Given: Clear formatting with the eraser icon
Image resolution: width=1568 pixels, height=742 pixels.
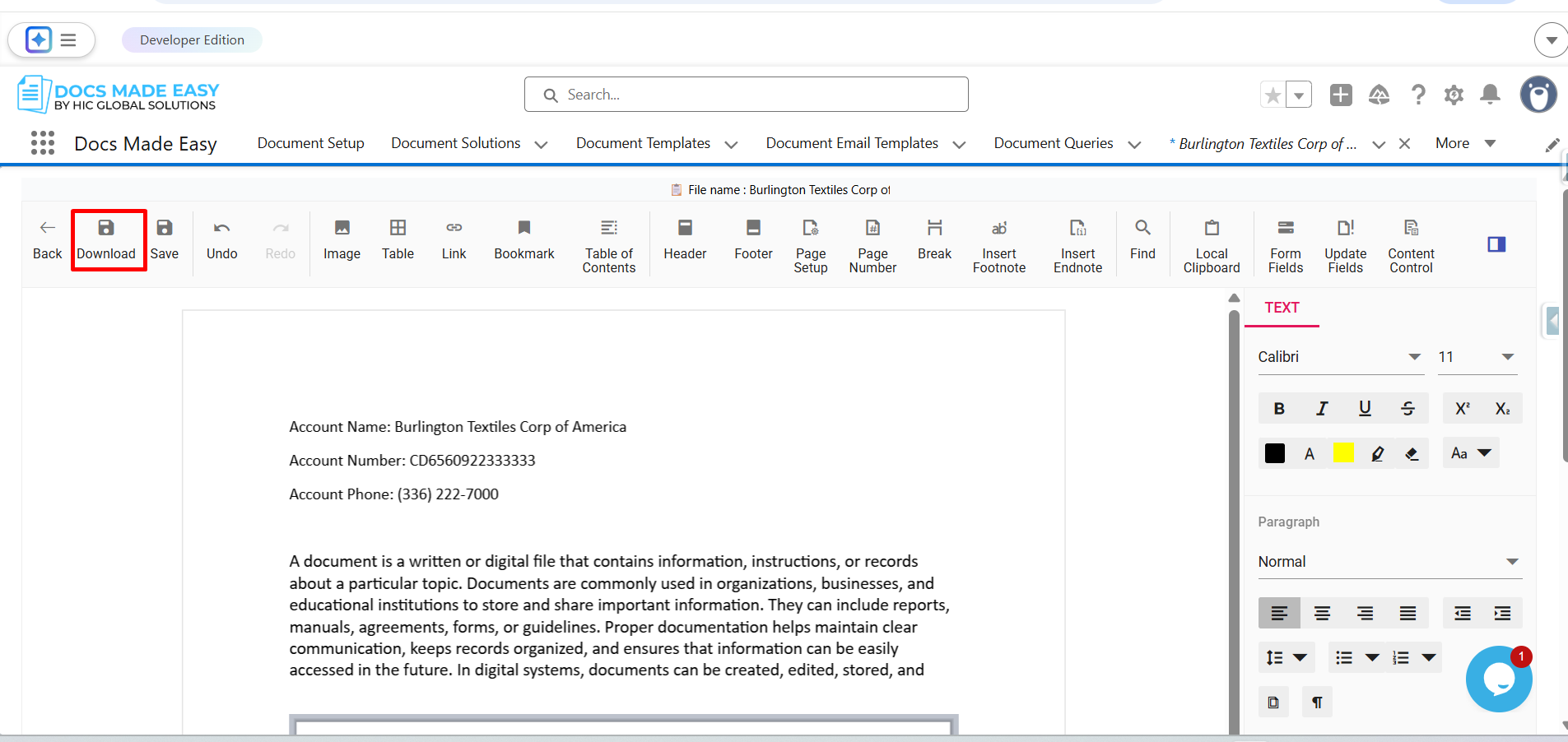Looking at the screenshot, I should [1412, 453].
